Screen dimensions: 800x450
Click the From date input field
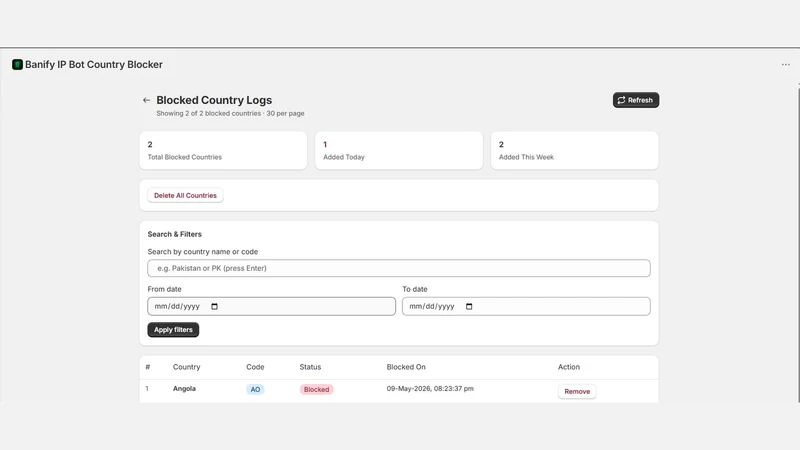(271, 306)
